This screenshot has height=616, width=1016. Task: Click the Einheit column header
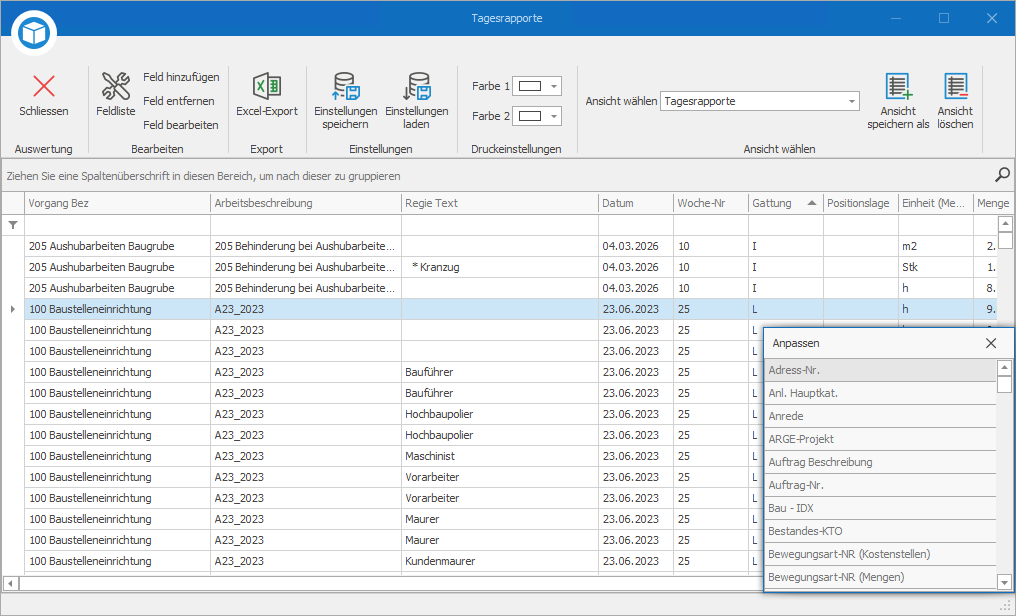936,203
